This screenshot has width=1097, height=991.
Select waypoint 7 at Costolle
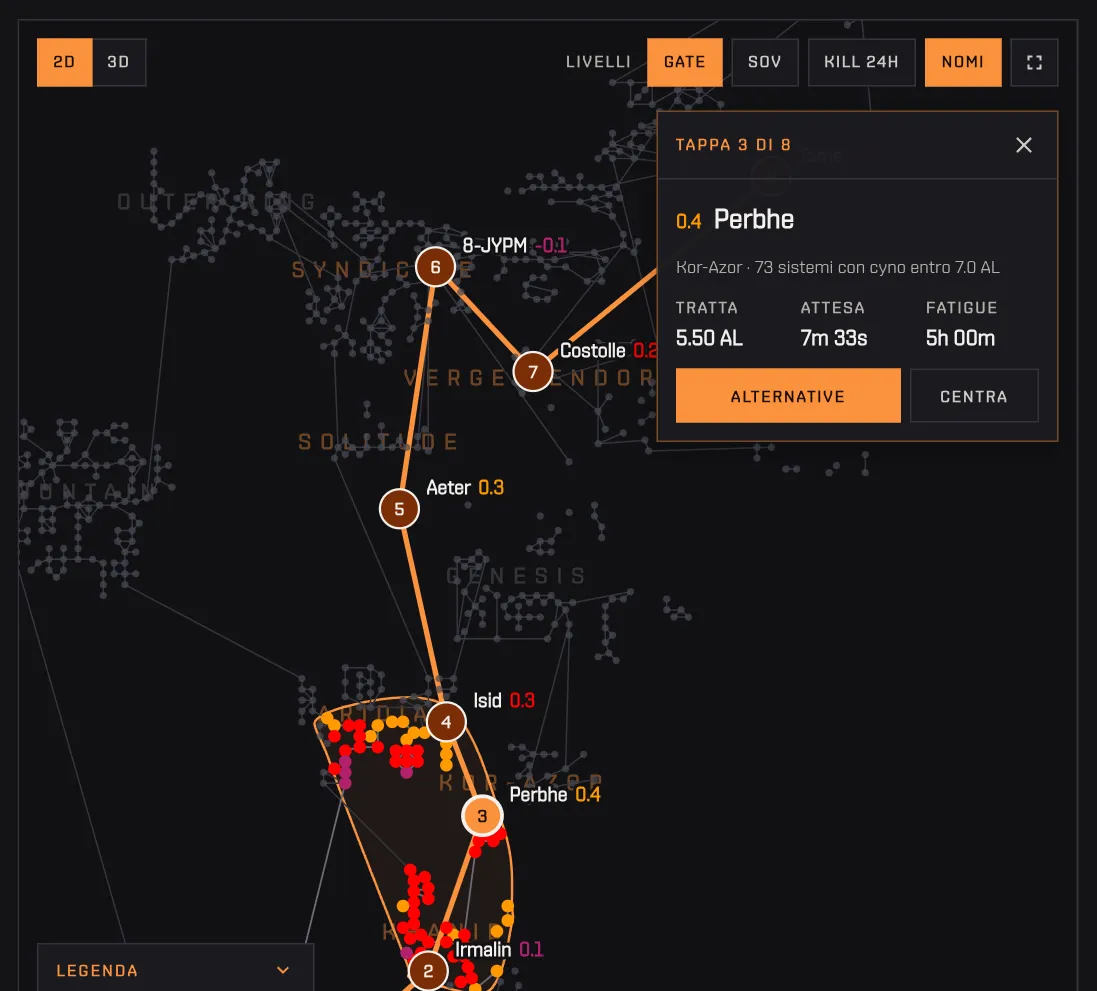(532, 372)
